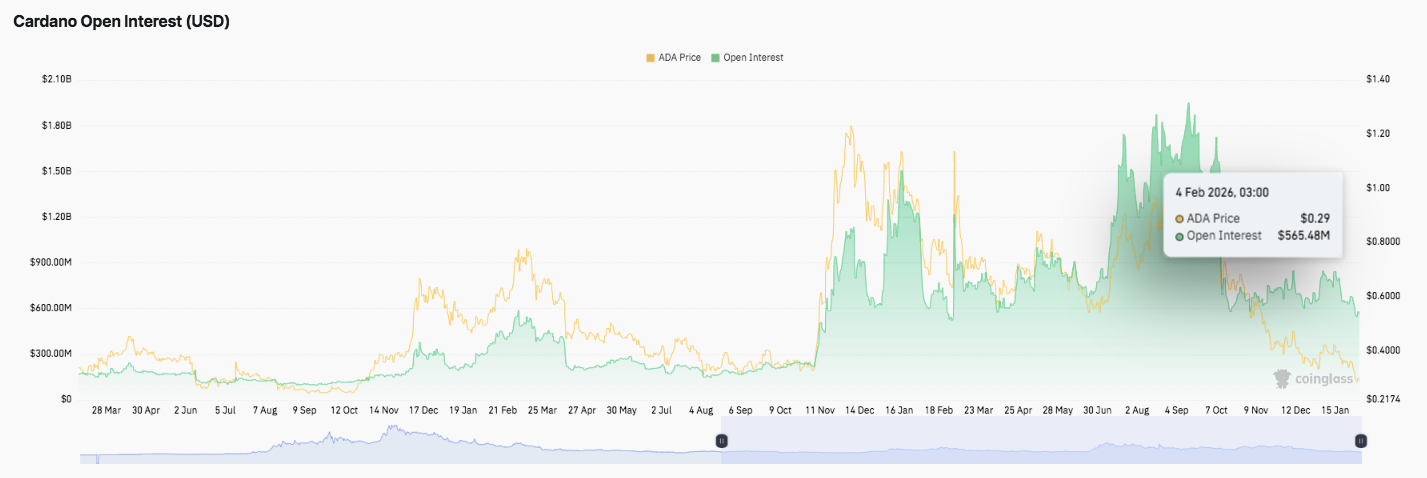Click the yellow dot in the tooltip

click(1180, 218)
